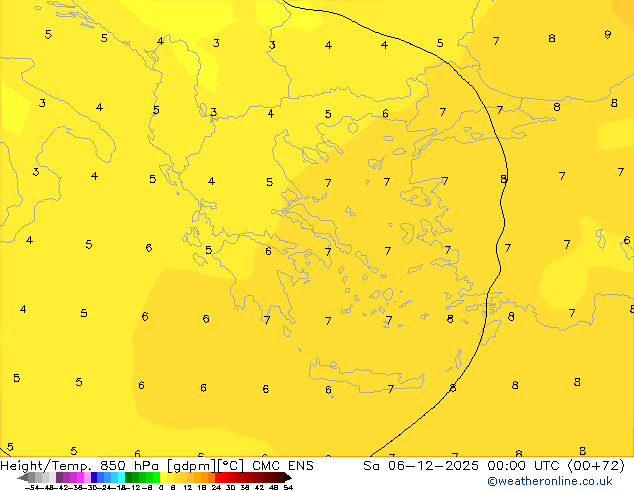Viewport: 634px width, 490px height.
Task: Click the dark red right arrow of color scale
Action: [286, 477]
